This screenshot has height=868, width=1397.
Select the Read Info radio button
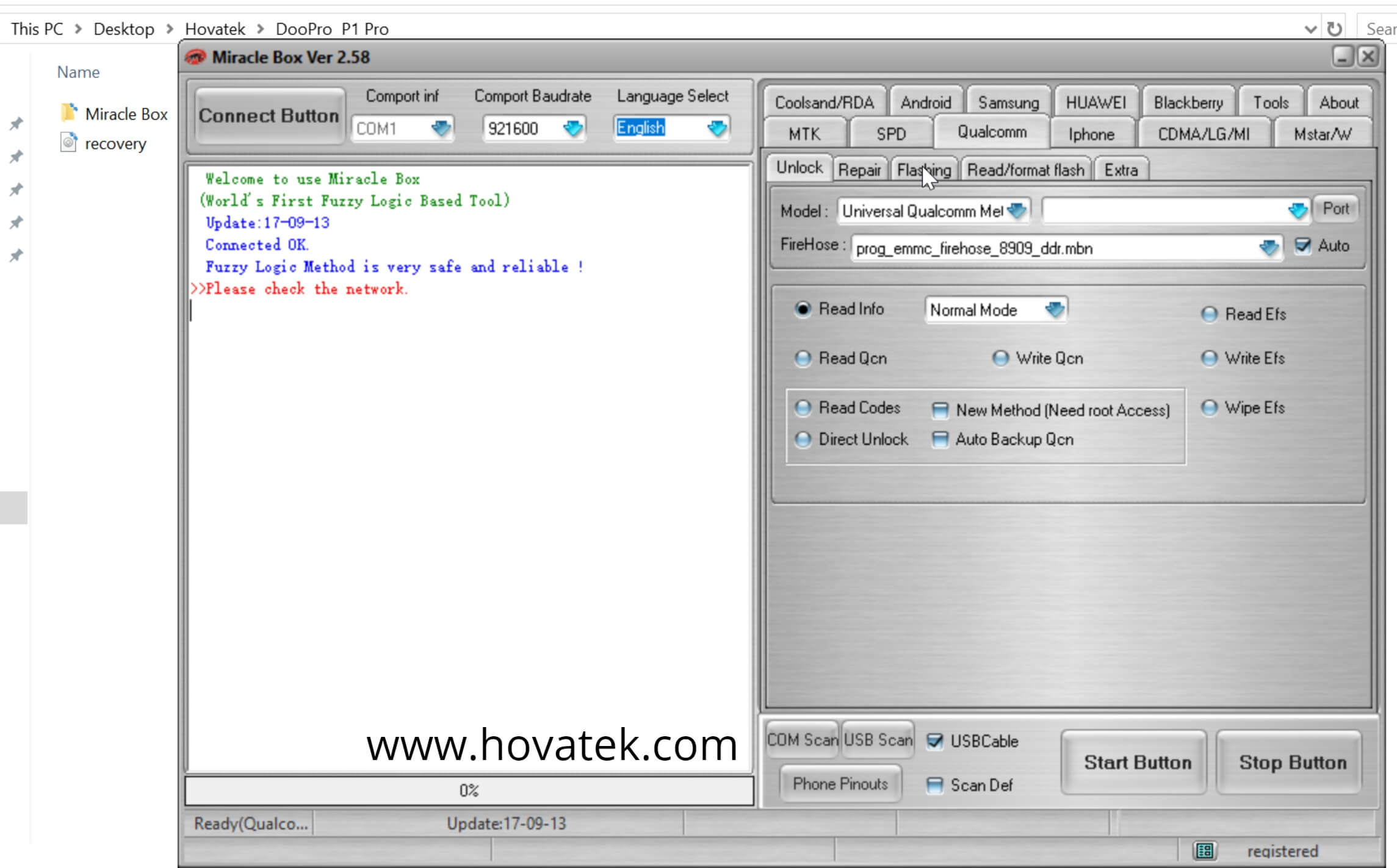pos(803,309)
